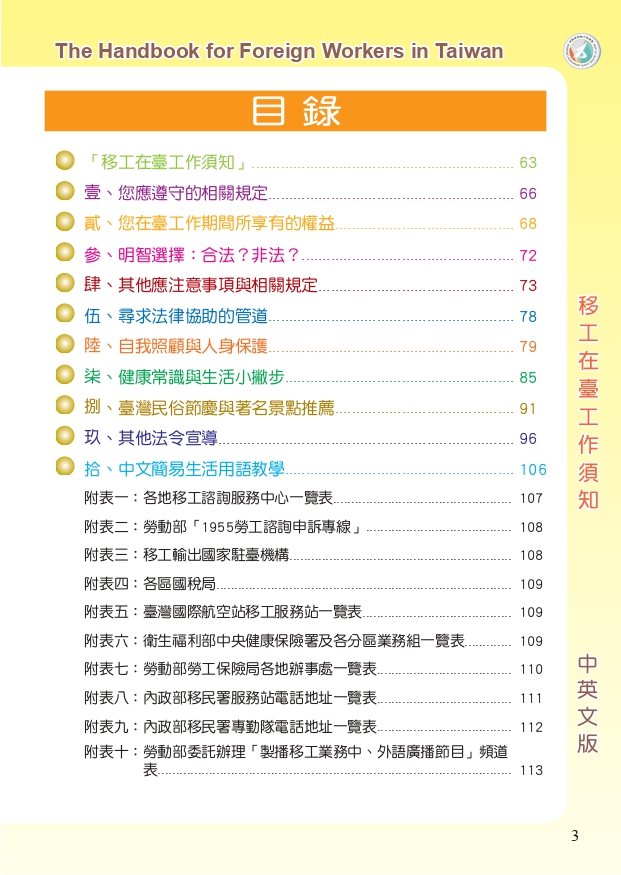
Task: Click page number 96
Action: coord(528,439)
